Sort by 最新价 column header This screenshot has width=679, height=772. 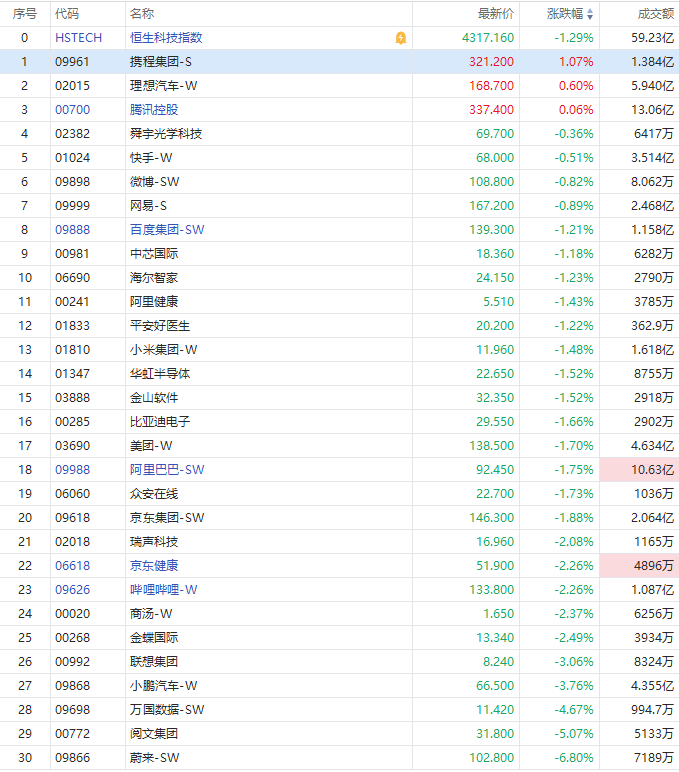(495, 14)
